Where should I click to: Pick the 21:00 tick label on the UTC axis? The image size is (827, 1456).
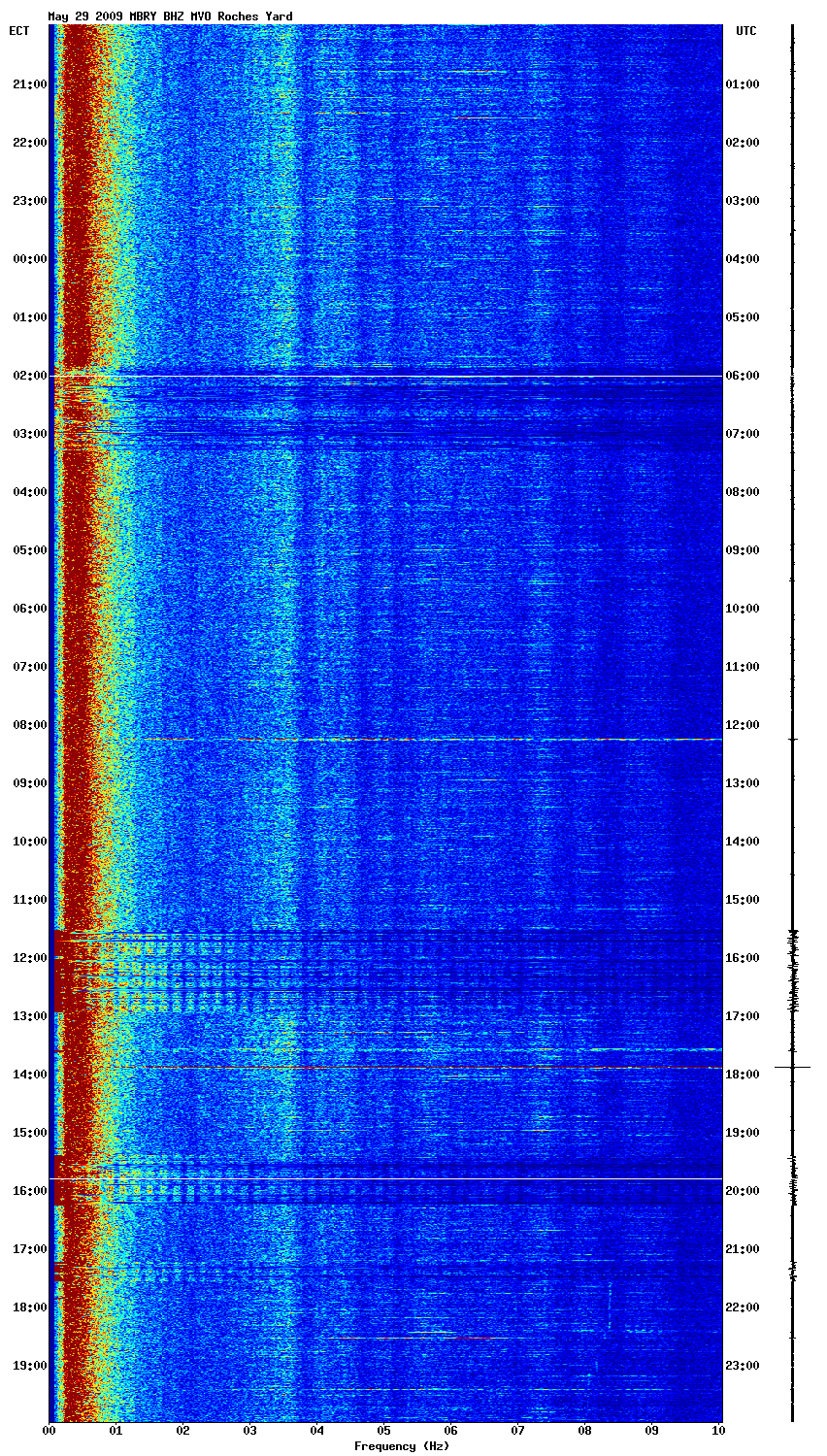point(744,1249)
